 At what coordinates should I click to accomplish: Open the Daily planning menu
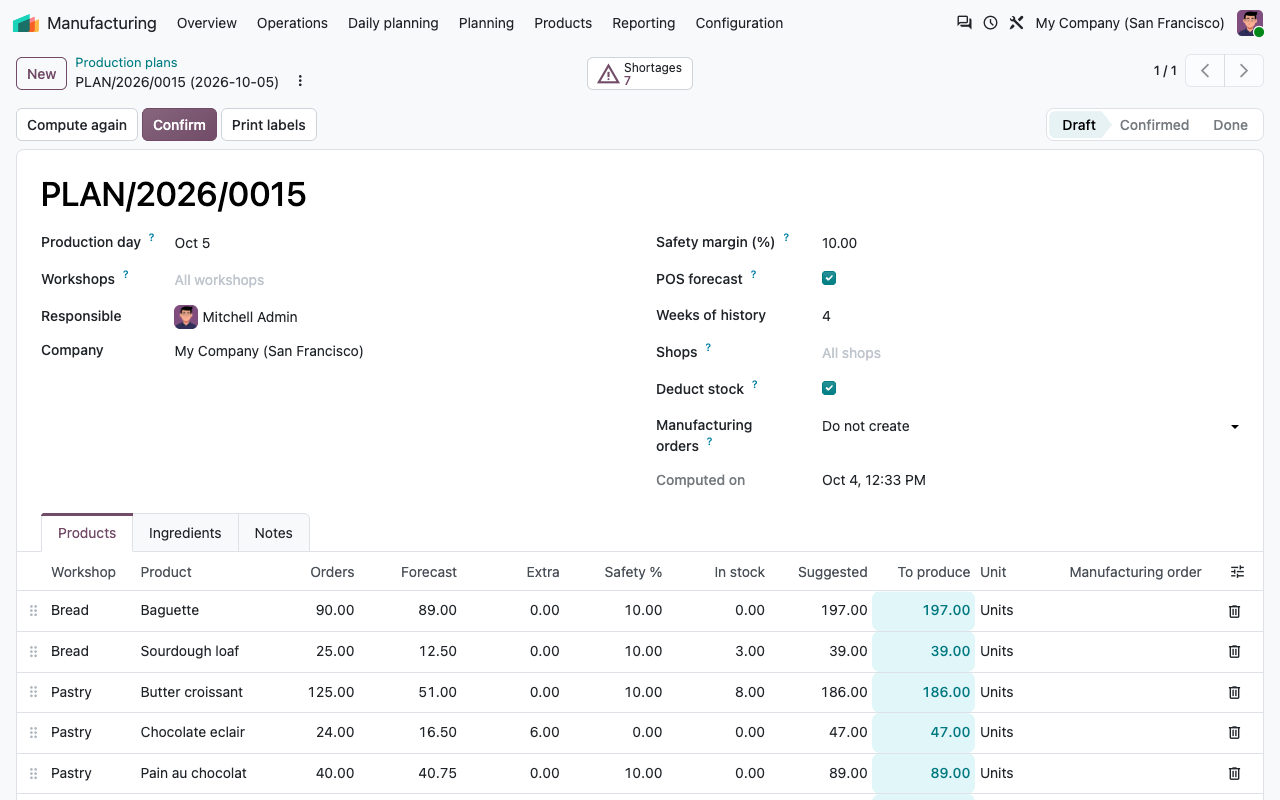coord(393,23)
